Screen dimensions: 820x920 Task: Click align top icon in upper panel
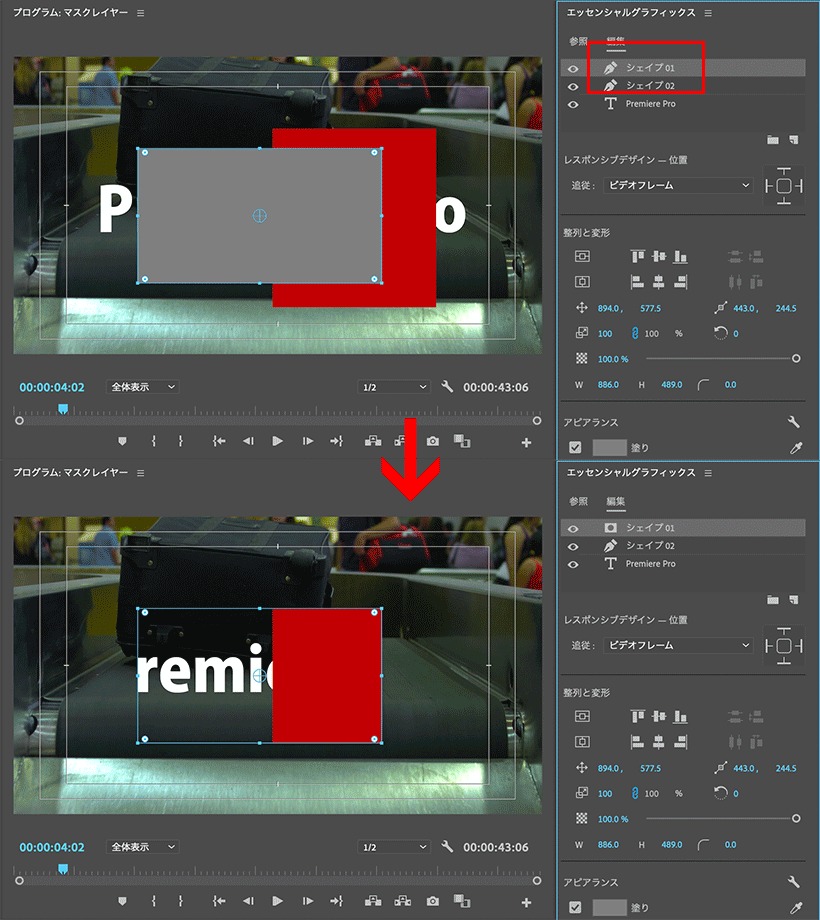pos(638,256)
